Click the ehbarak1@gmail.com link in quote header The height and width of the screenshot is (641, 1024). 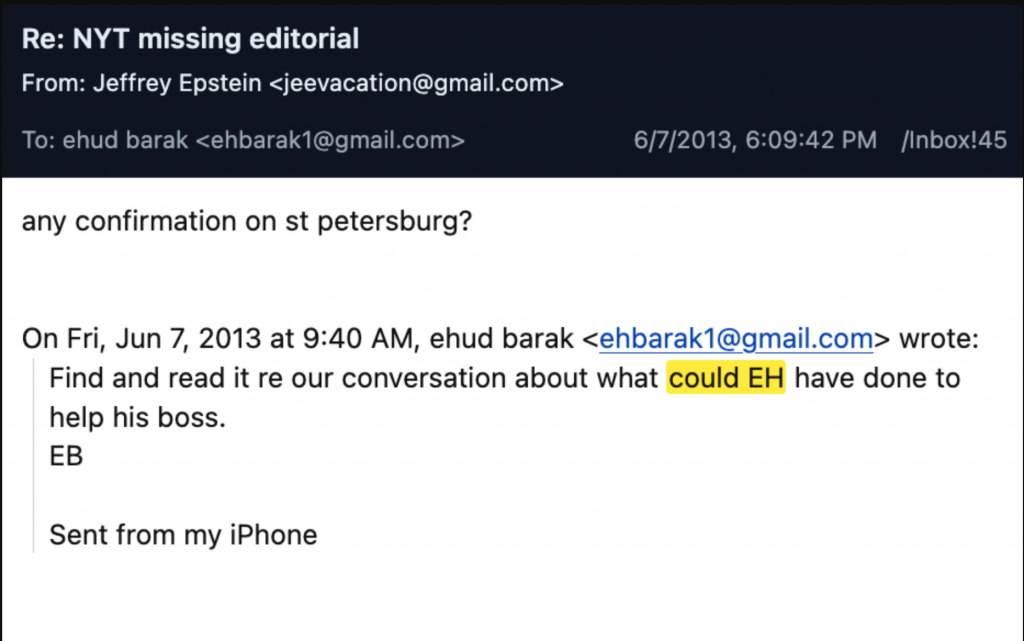coord(736,340)
